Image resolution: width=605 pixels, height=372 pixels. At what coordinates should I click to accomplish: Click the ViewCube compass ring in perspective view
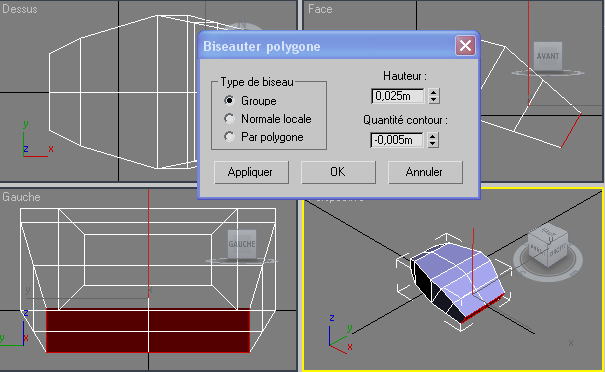click(x=548, y=262)
